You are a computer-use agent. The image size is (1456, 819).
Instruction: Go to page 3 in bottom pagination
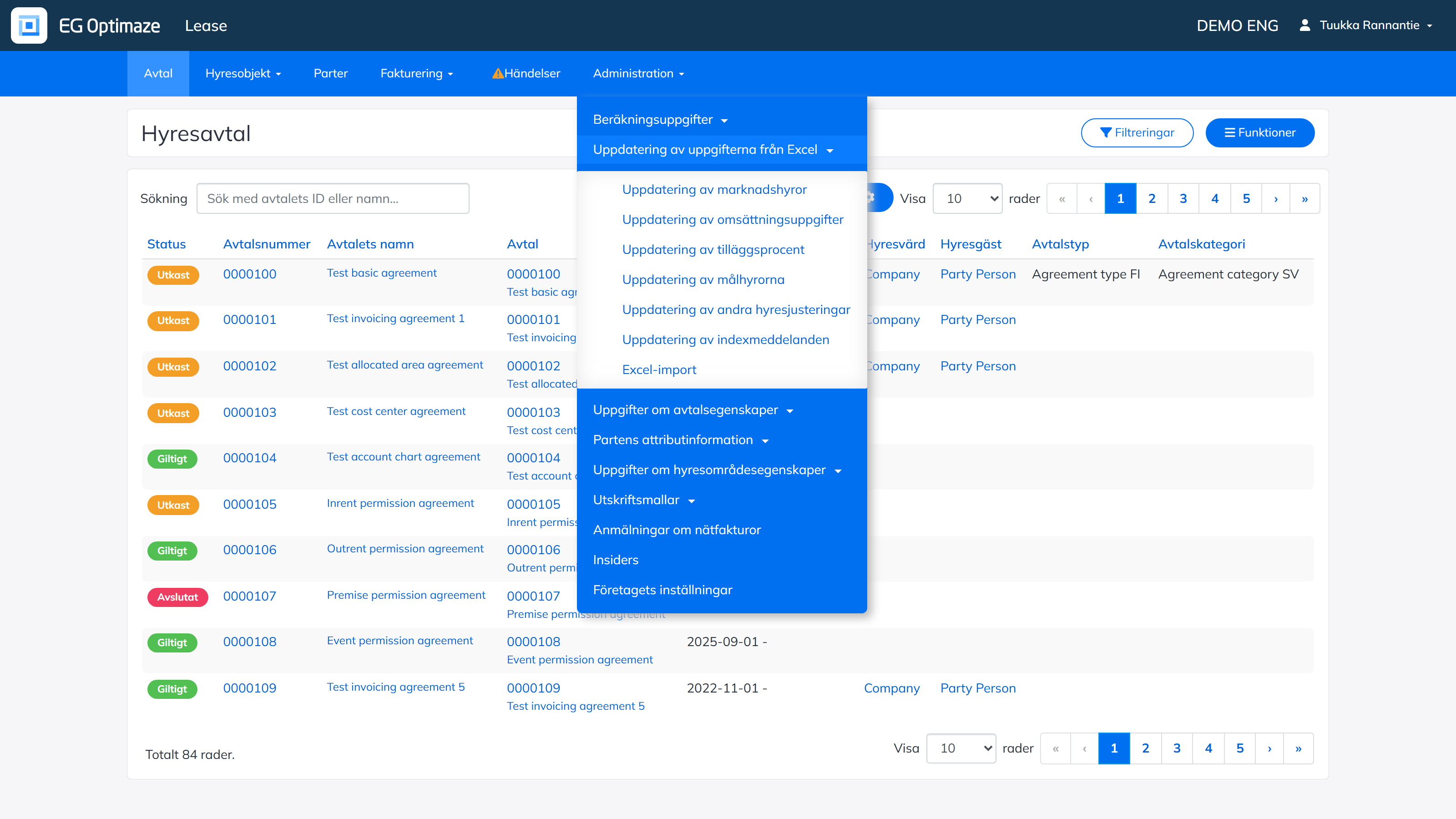point(1177,748)
